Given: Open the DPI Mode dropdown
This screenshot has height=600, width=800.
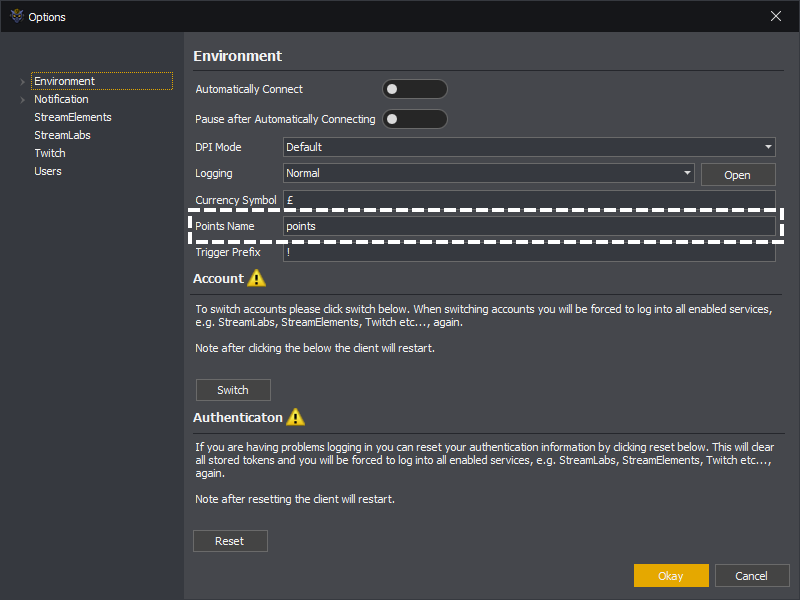Looking at the screenshot, I should point(529,147).
